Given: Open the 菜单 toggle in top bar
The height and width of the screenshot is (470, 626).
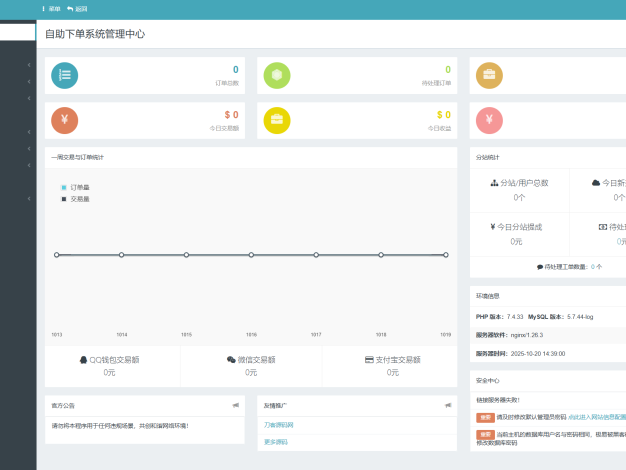Looking at the screenshot, I should point(52,9).
